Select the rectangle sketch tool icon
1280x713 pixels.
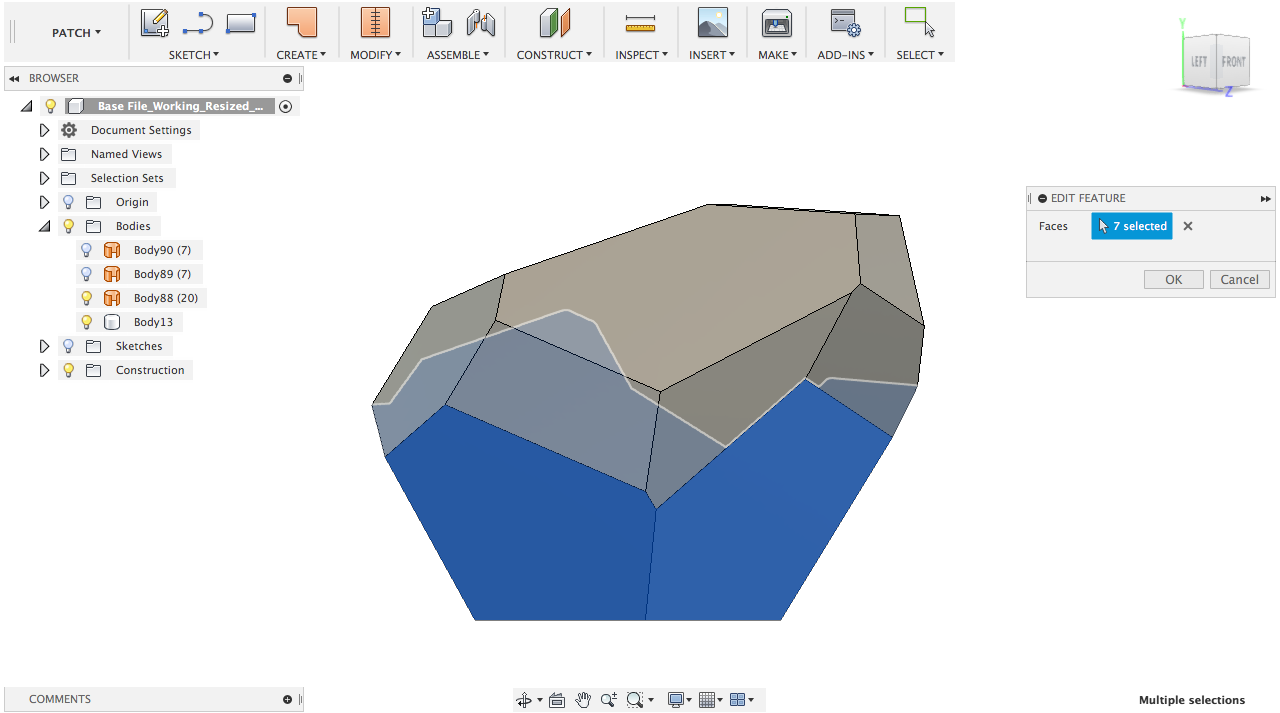(241, 22)
